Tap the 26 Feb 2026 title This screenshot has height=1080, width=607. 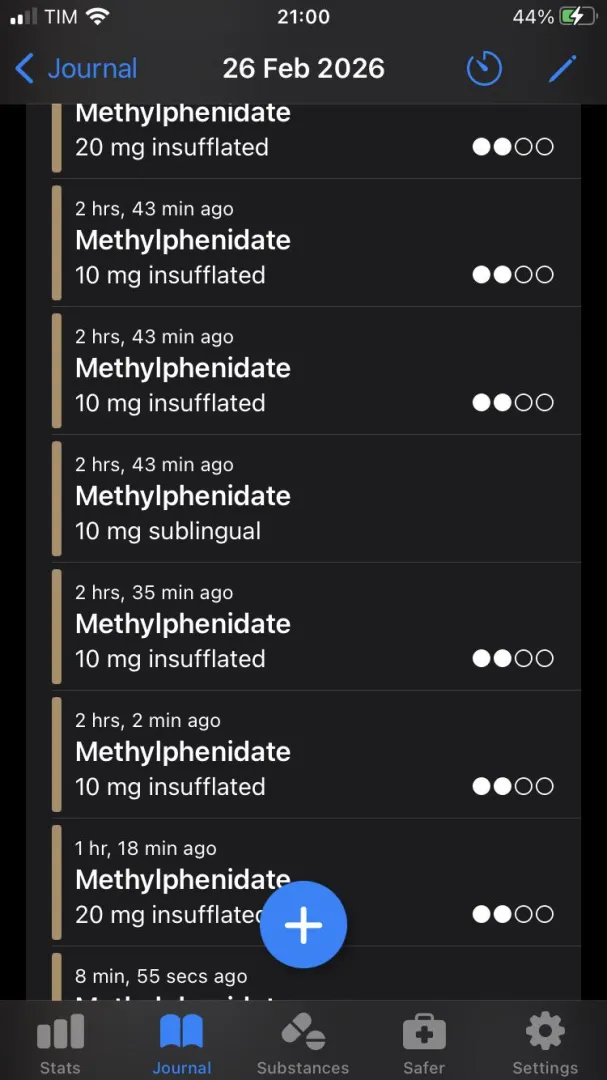coord(303,69)
